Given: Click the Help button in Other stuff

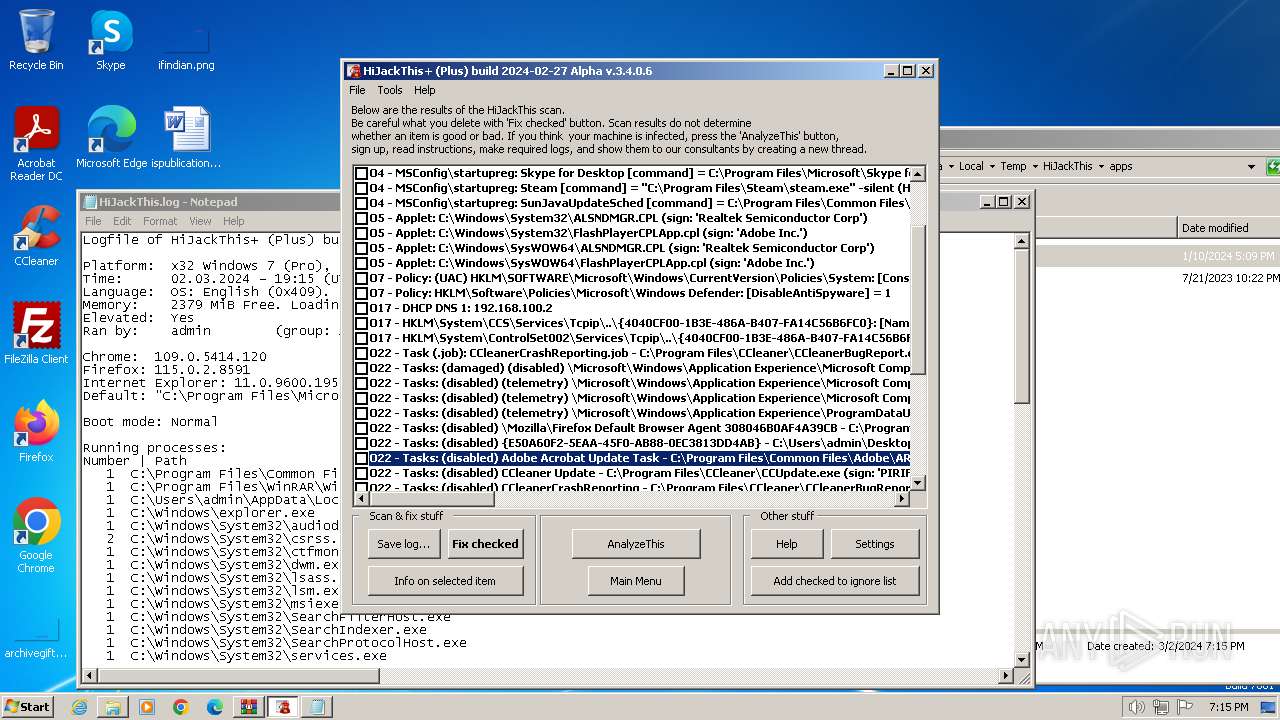Looking at the screenshot, I should [x=787, y=544].
